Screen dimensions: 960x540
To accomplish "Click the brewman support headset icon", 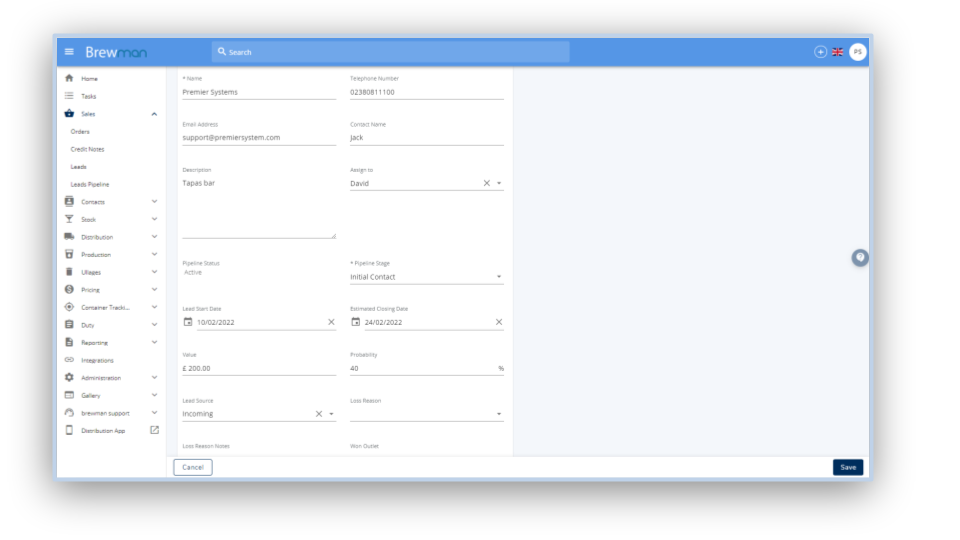I will [69, 413].
